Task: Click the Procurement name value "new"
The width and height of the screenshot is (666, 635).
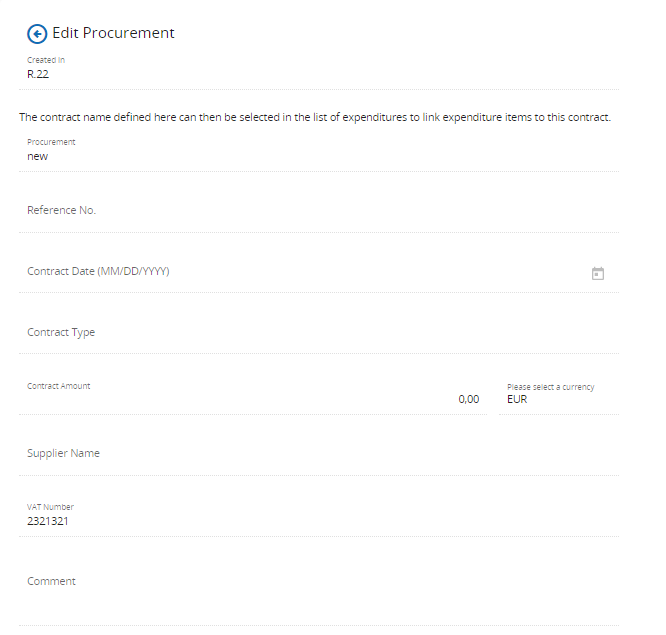Action: click(38, 156)
